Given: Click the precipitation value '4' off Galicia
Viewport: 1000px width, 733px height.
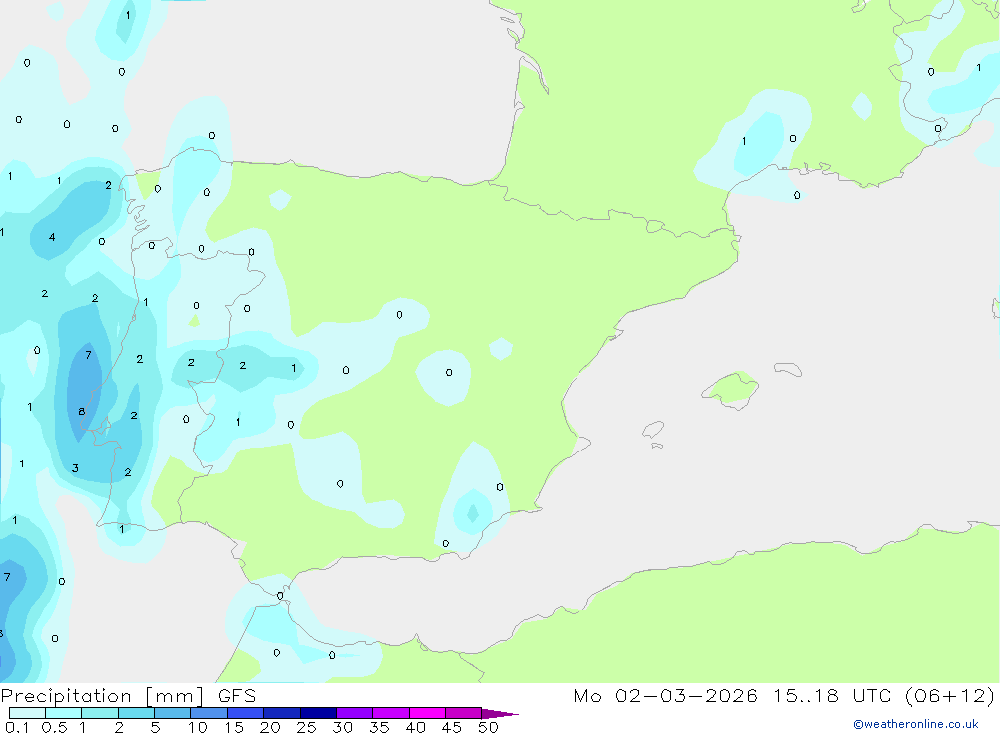Looking at the screenshot, I should coord(52,237).
